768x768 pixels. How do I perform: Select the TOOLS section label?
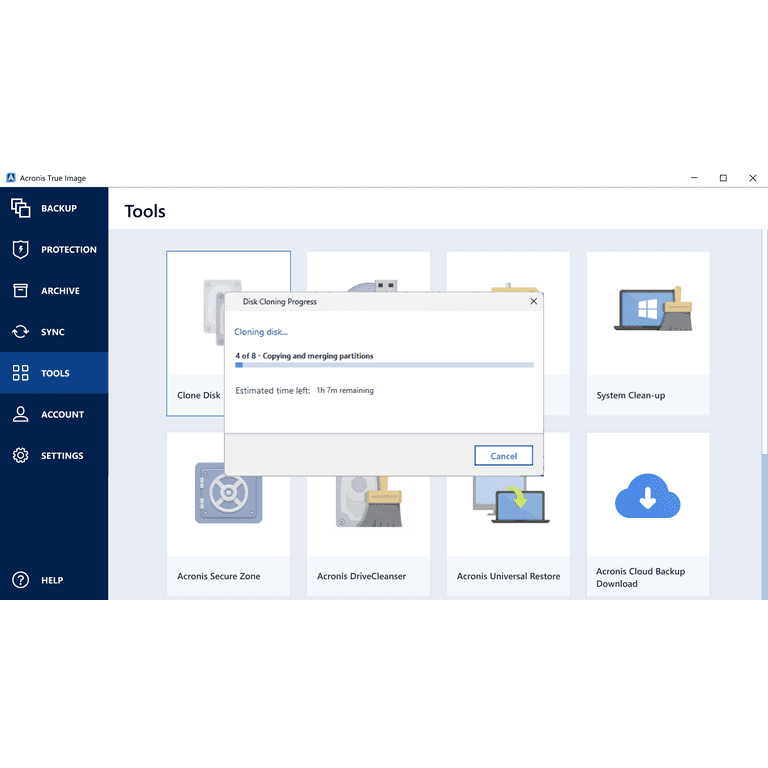tap(55, 373)
